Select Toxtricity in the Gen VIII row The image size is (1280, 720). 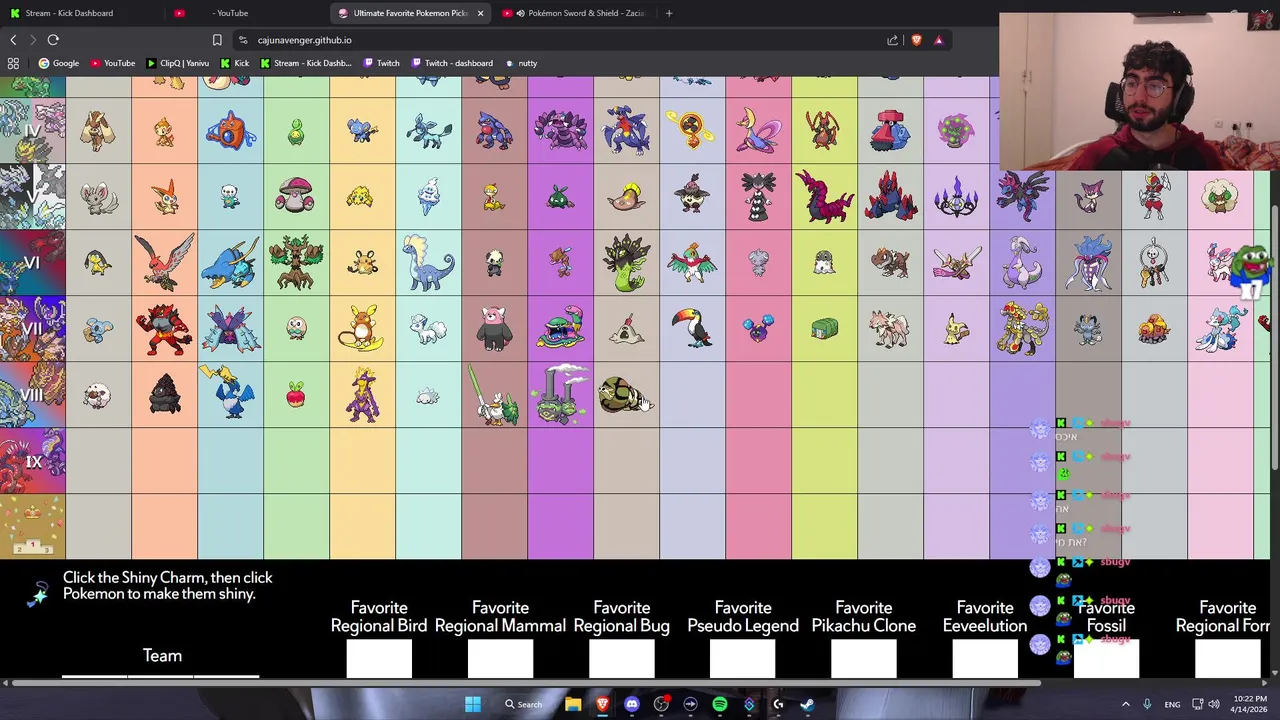362,394
